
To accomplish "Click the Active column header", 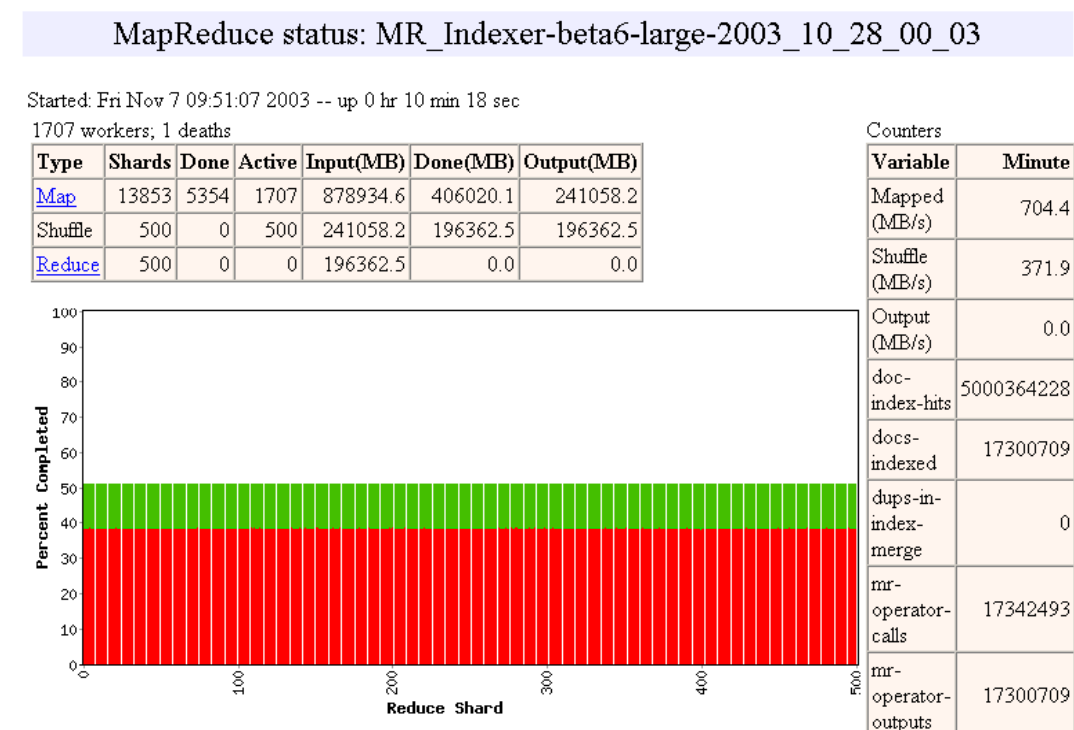I will tap(268, 162).
